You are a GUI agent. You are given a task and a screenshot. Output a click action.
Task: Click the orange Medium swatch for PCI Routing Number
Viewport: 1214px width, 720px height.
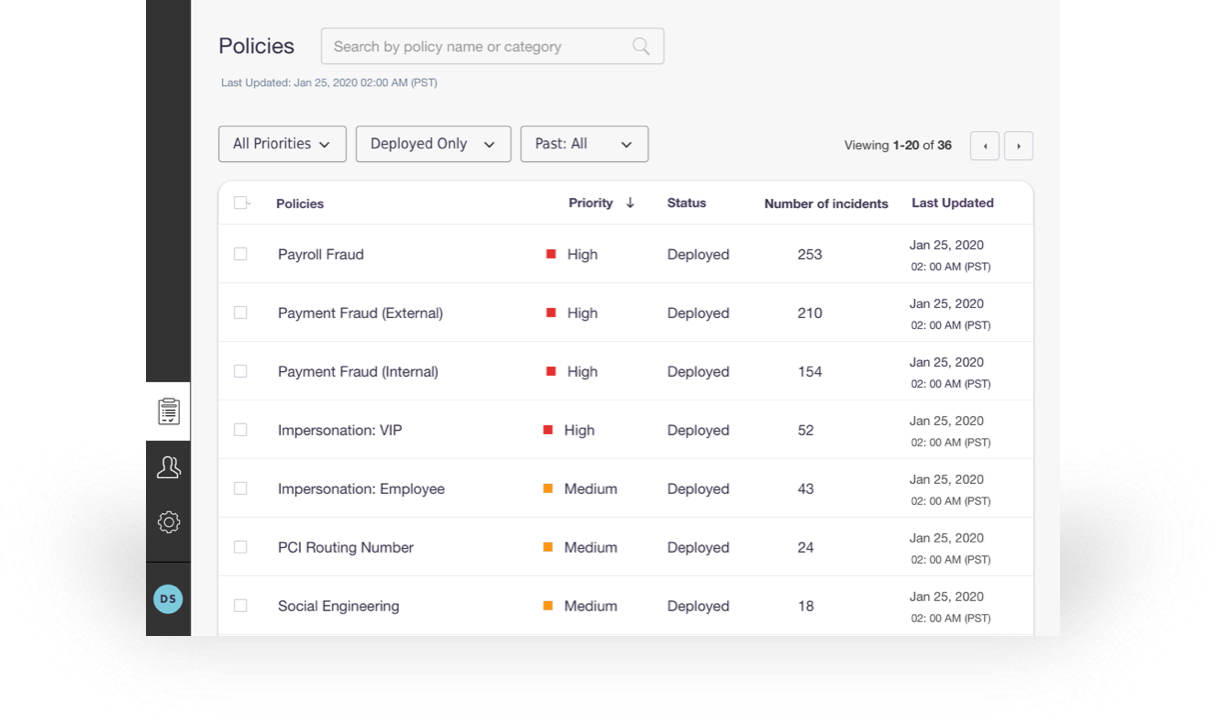pyautogui.click(x=548, y=547)
